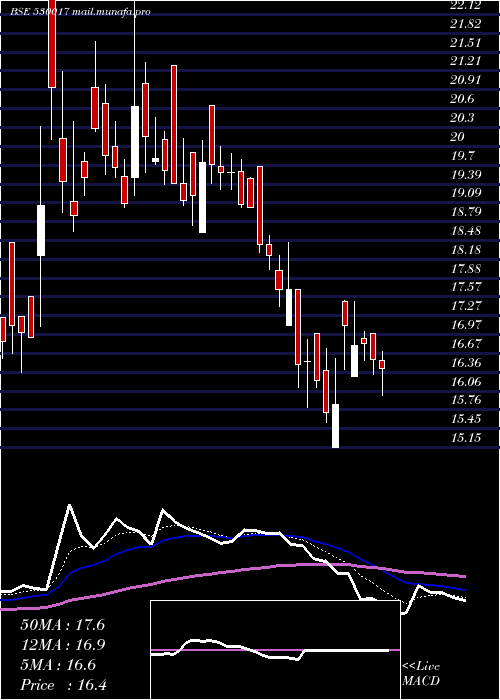Click the 17.27 price axis label
Image resolution: width=500 pixels, height=700 pixels.
pyautogui.click(x=466, y=306)
